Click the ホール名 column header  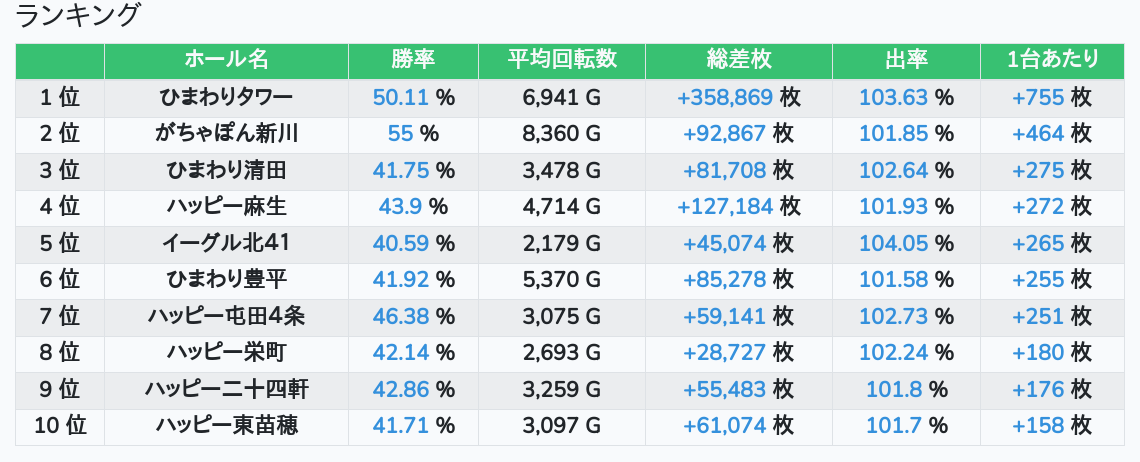pos(226,60)
